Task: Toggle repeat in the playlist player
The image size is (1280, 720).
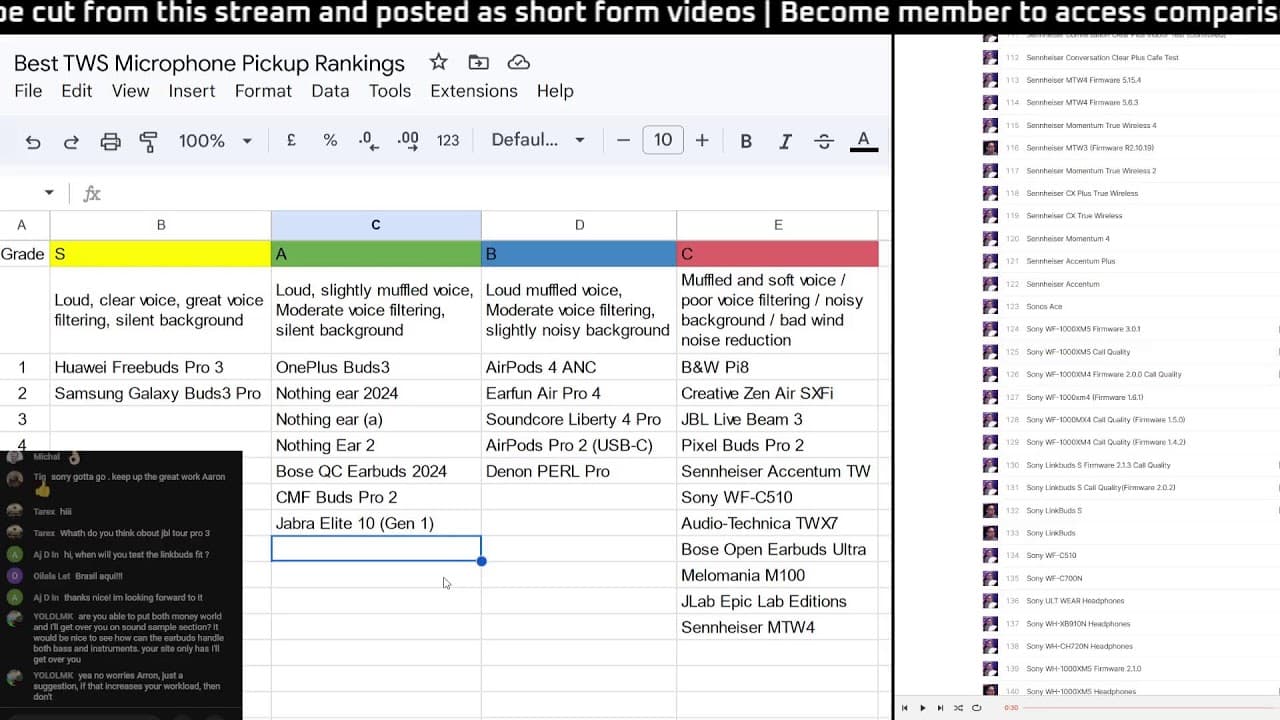Action: [x=977, y=708]
